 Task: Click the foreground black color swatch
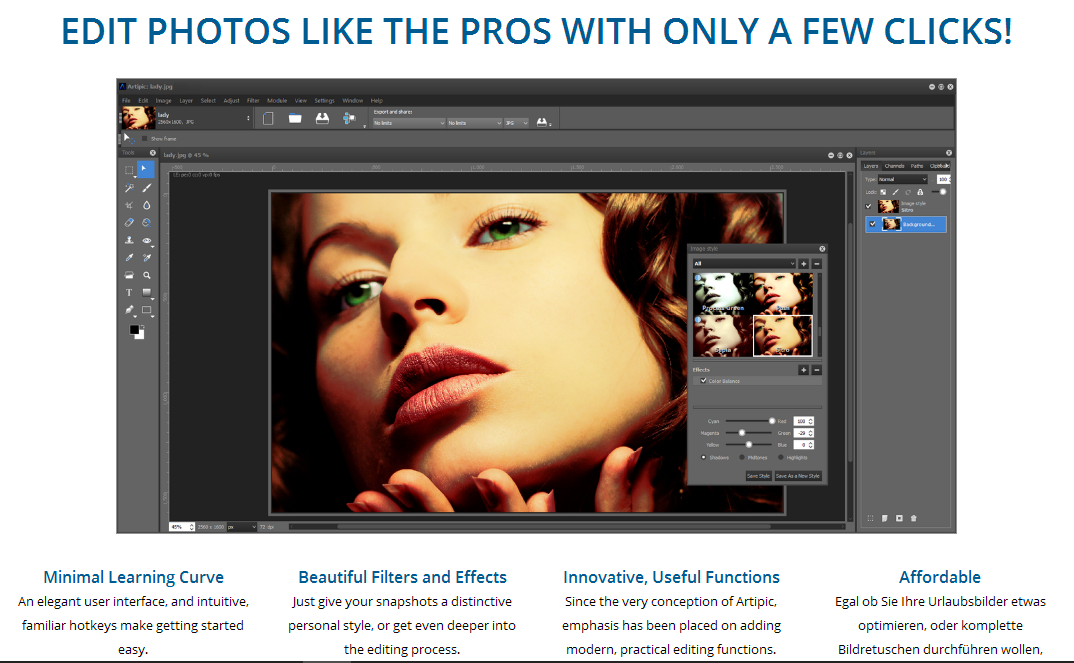(134, 329)
